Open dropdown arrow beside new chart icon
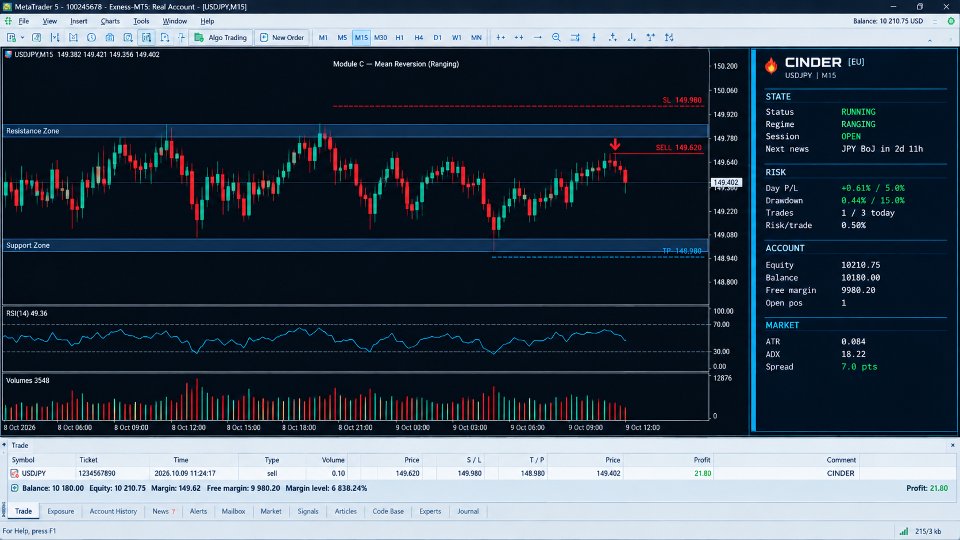The height and width of the screenshot is (540, 960). point(23,37)
